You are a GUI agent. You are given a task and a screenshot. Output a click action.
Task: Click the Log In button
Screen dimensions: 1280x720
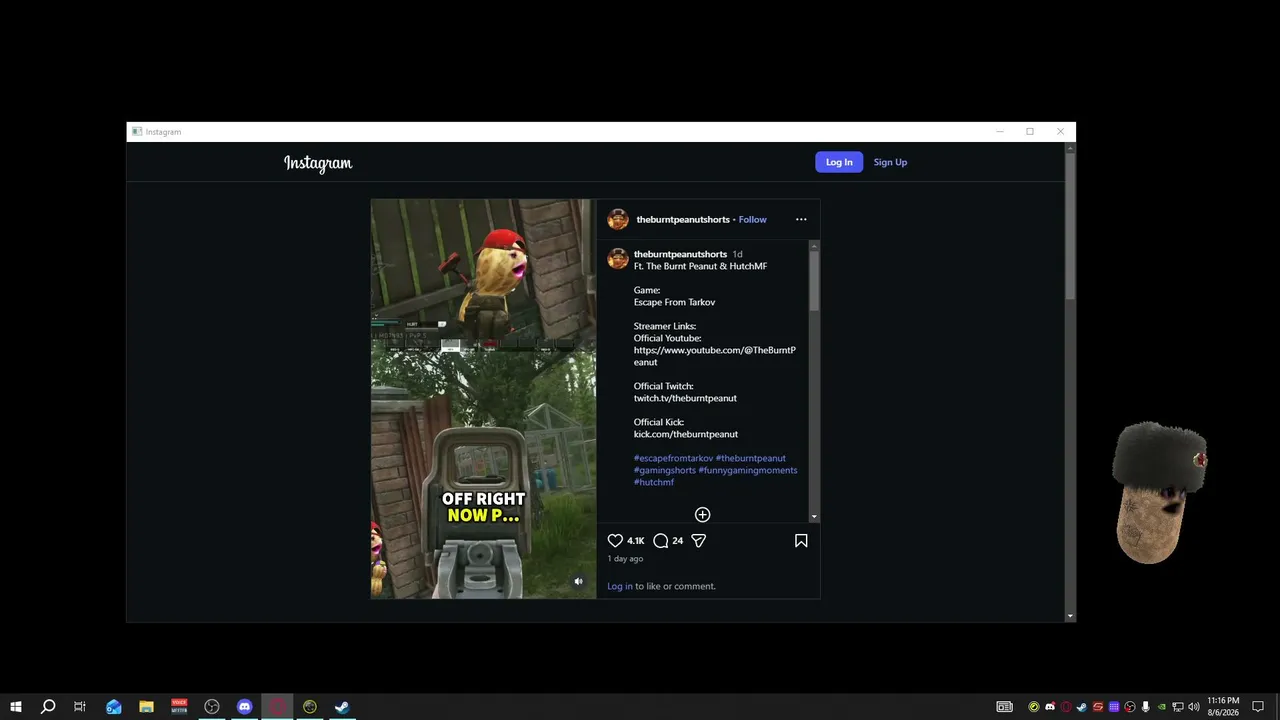[839, 162]
